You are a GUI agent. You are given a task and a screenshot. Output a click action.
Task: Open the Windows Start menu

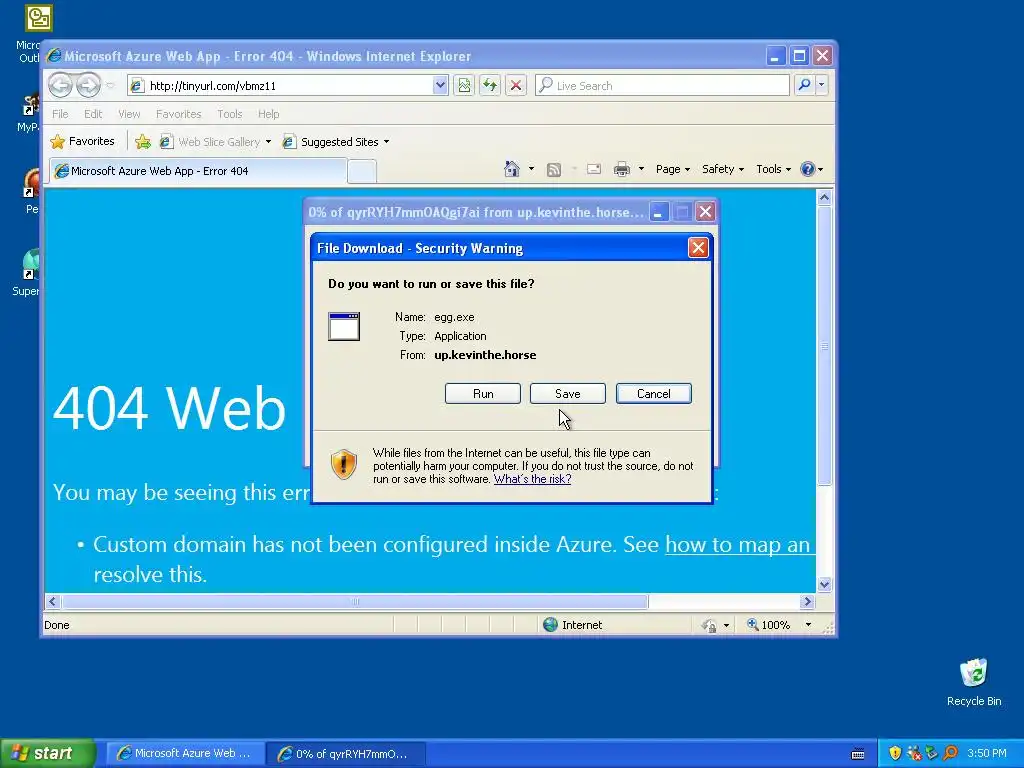[48, 753]
